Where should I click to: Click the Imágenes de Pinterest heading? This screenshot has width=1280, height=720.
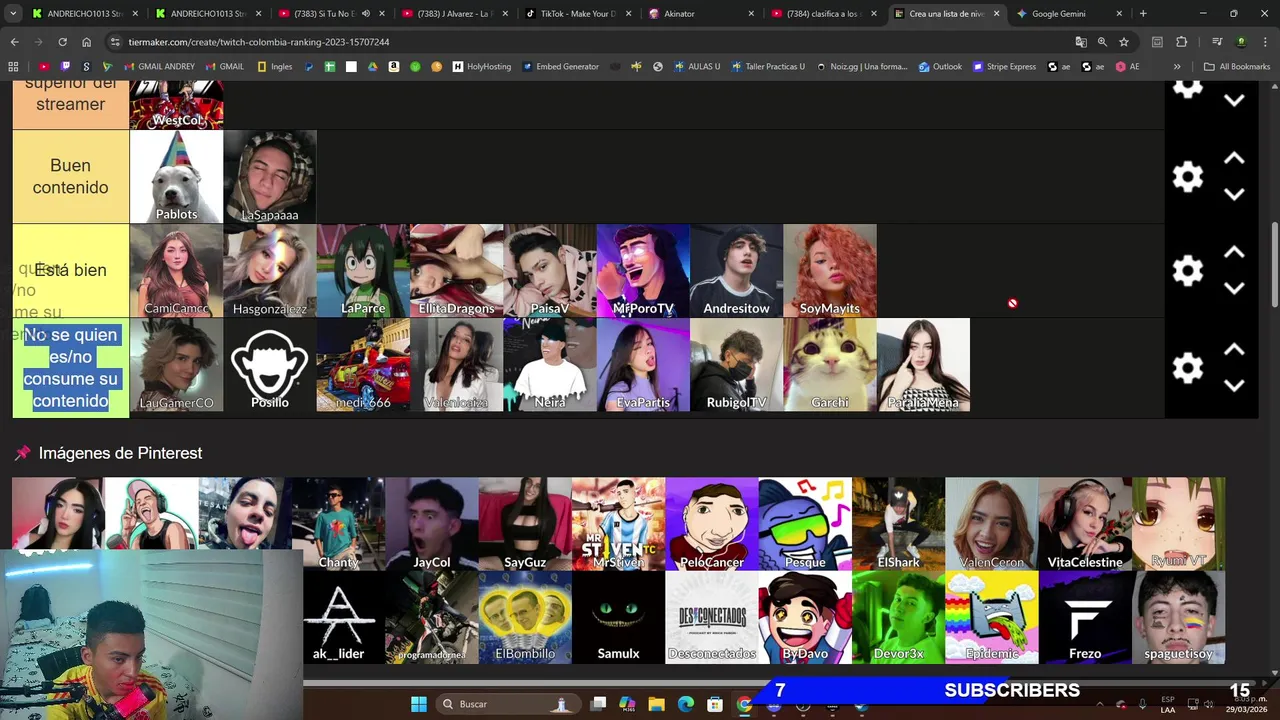[x=120, y=453]
